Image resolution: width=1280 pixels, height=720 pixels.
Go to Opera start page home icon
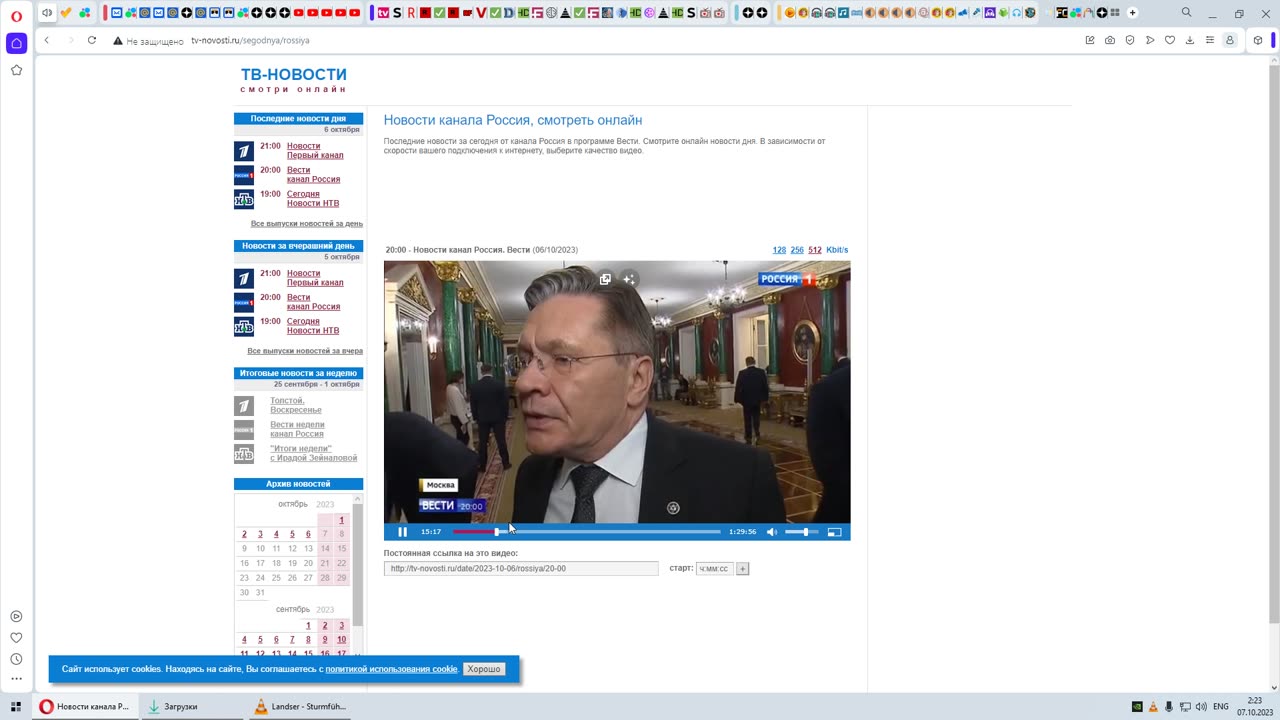(x=16, y=43)
